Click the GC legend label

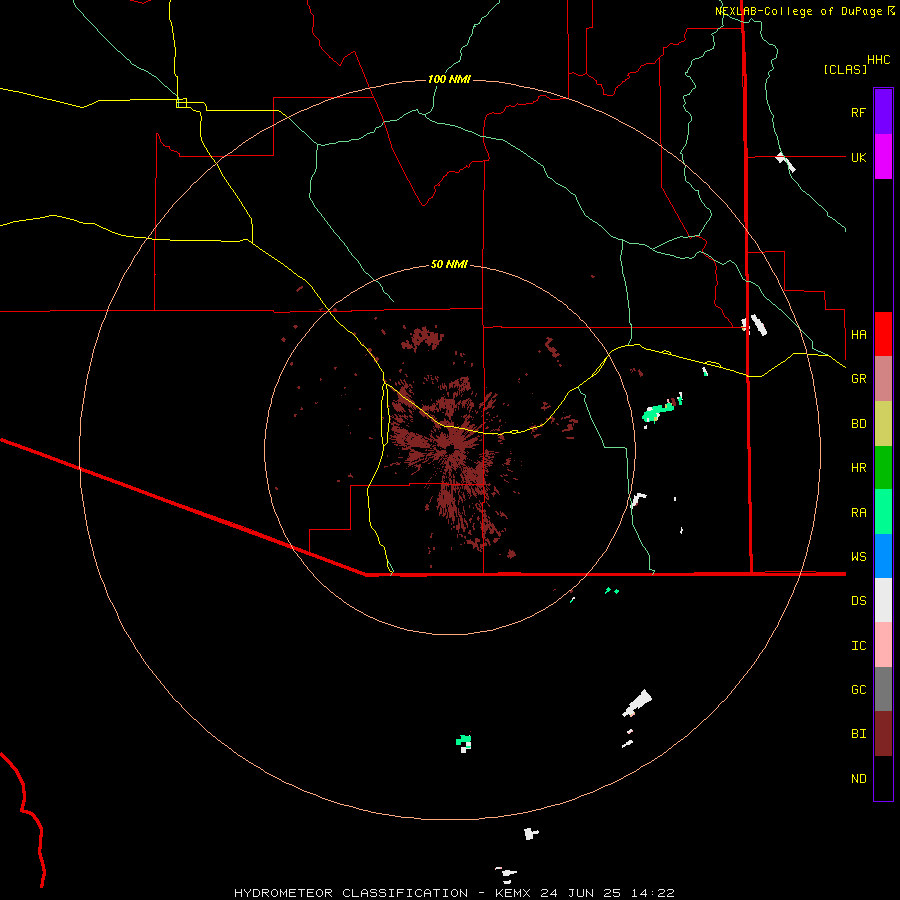click(858, 690)
